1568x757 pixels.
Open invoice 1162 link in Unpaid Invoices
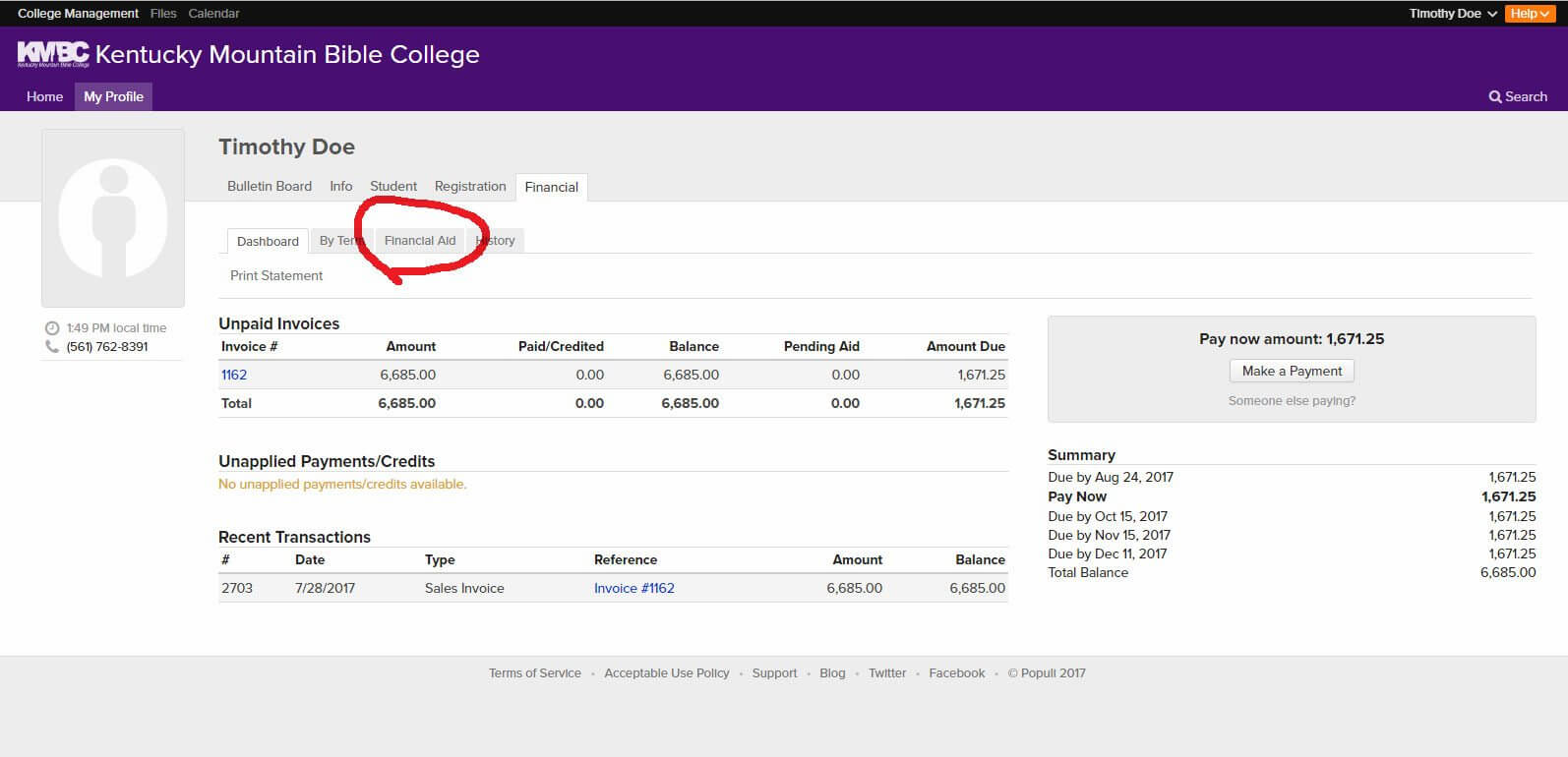click(x=234, y=375)
